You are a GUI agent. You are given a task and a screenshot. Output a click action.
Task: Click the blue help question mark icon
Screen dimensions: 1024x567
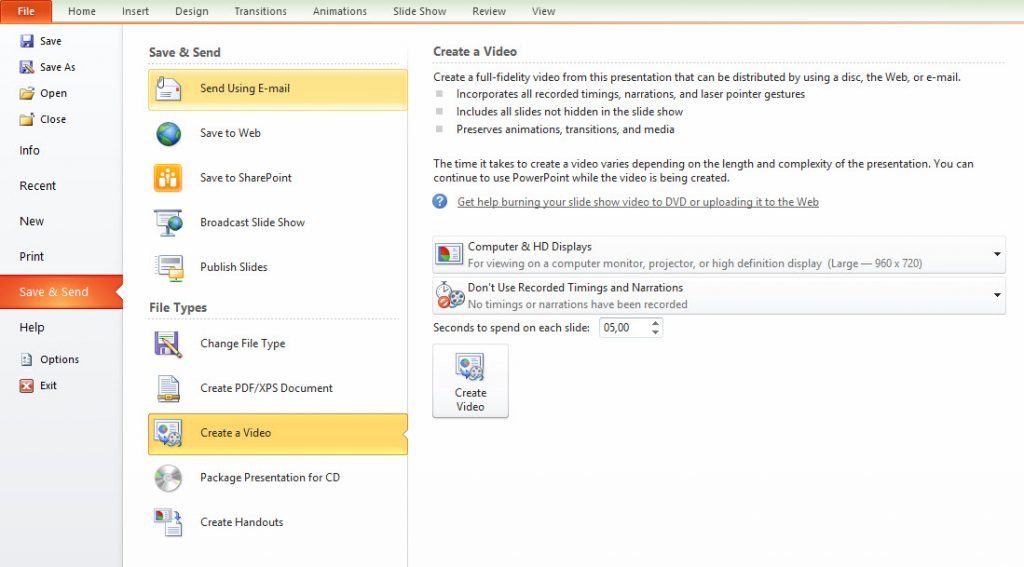(x=440, y=202)
